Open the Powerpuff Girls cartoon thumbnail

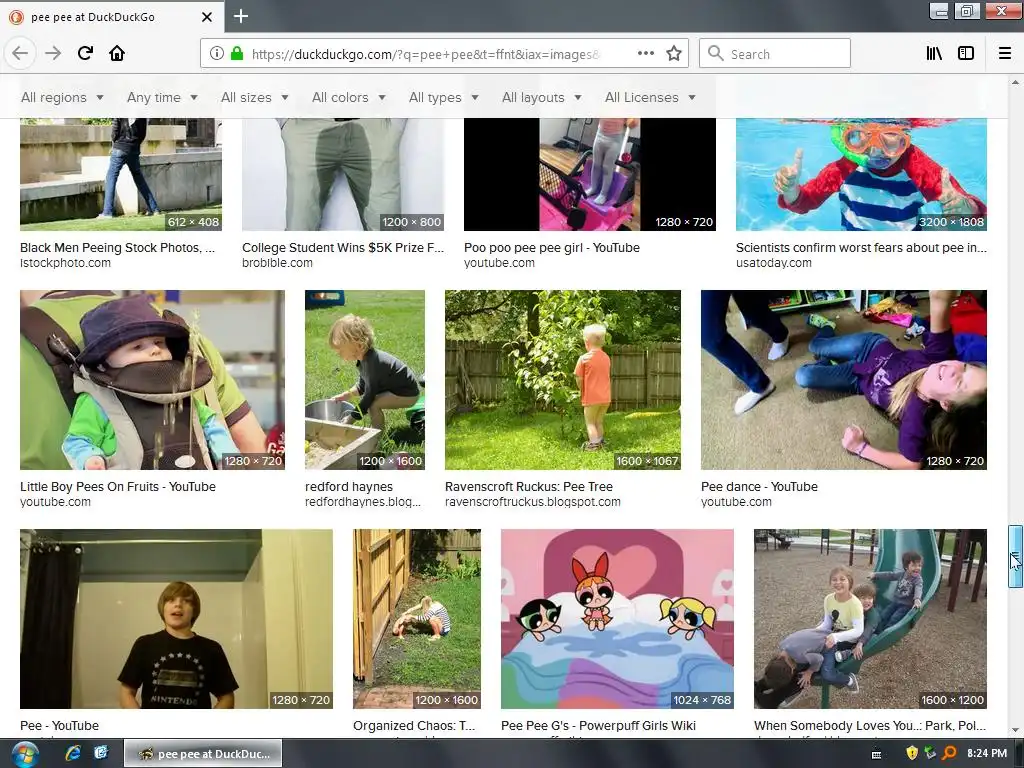(617, 618)
